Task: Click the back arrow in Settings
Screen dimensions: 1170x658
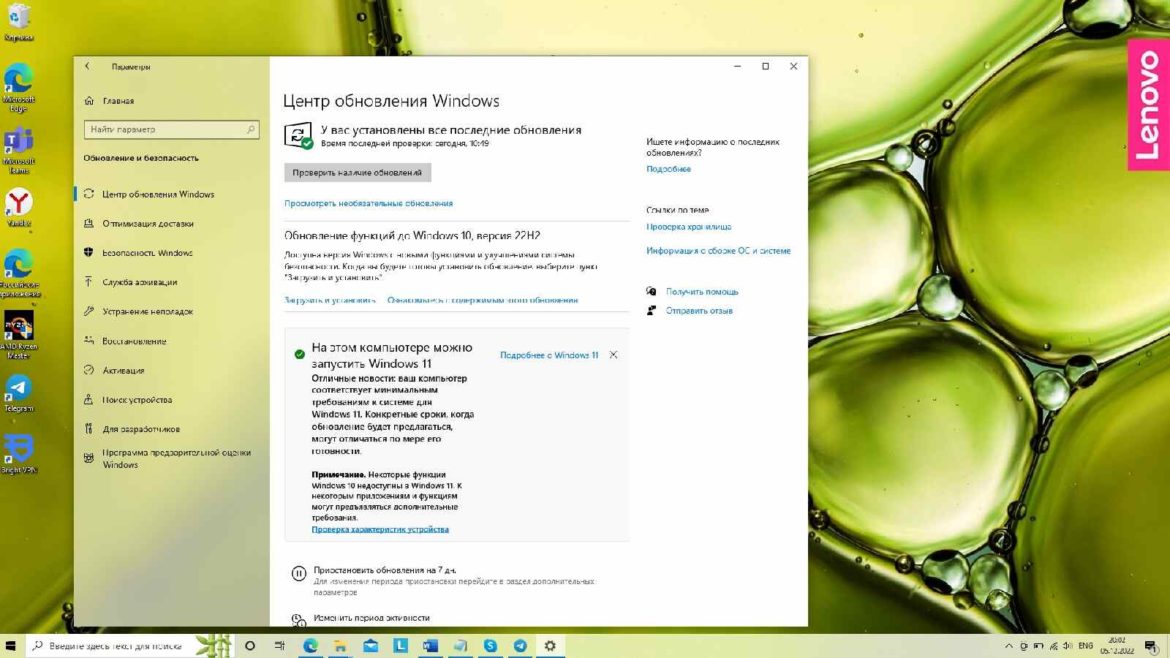Action: tap(86, 66)
